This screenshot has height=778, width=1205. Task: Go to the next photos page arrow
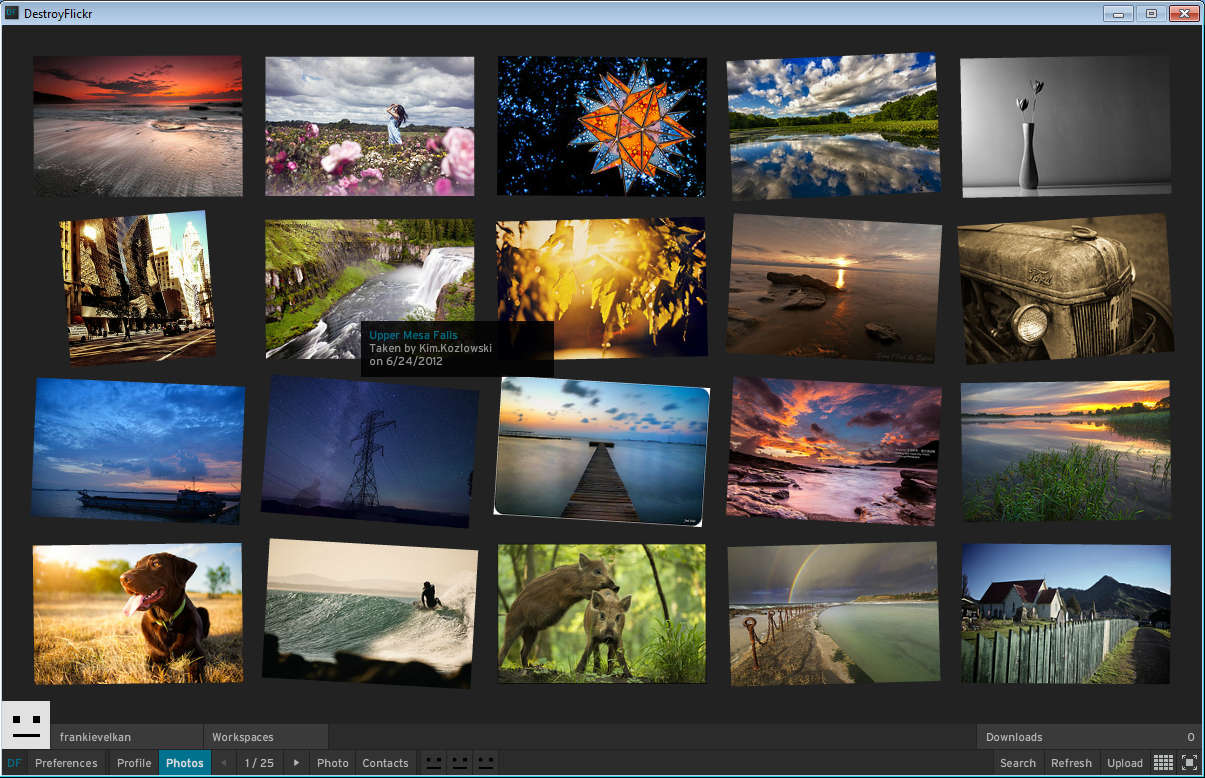(296, 763)
